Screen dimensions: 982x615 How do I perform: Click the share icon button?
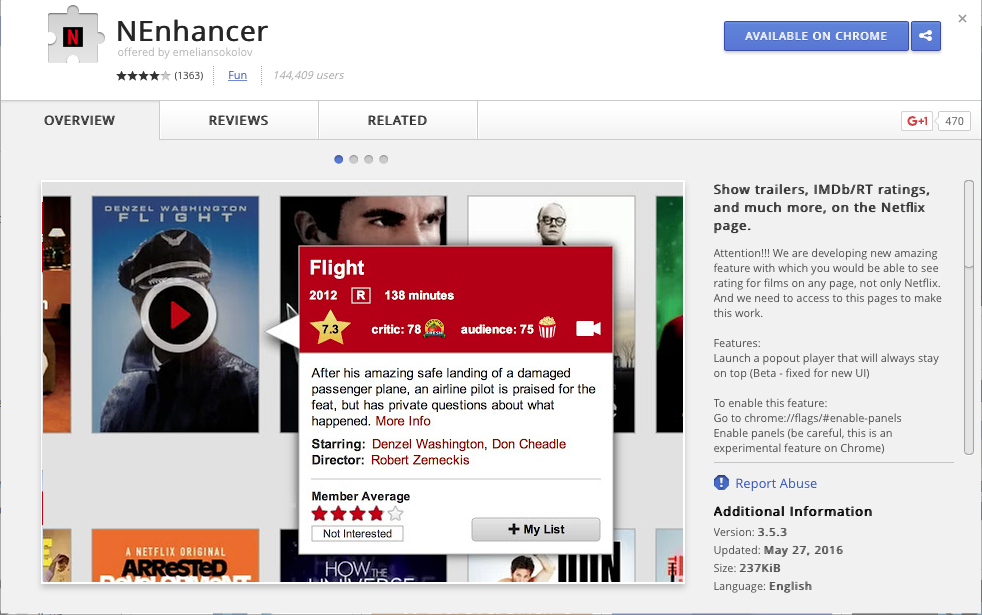tap(925, 36)
